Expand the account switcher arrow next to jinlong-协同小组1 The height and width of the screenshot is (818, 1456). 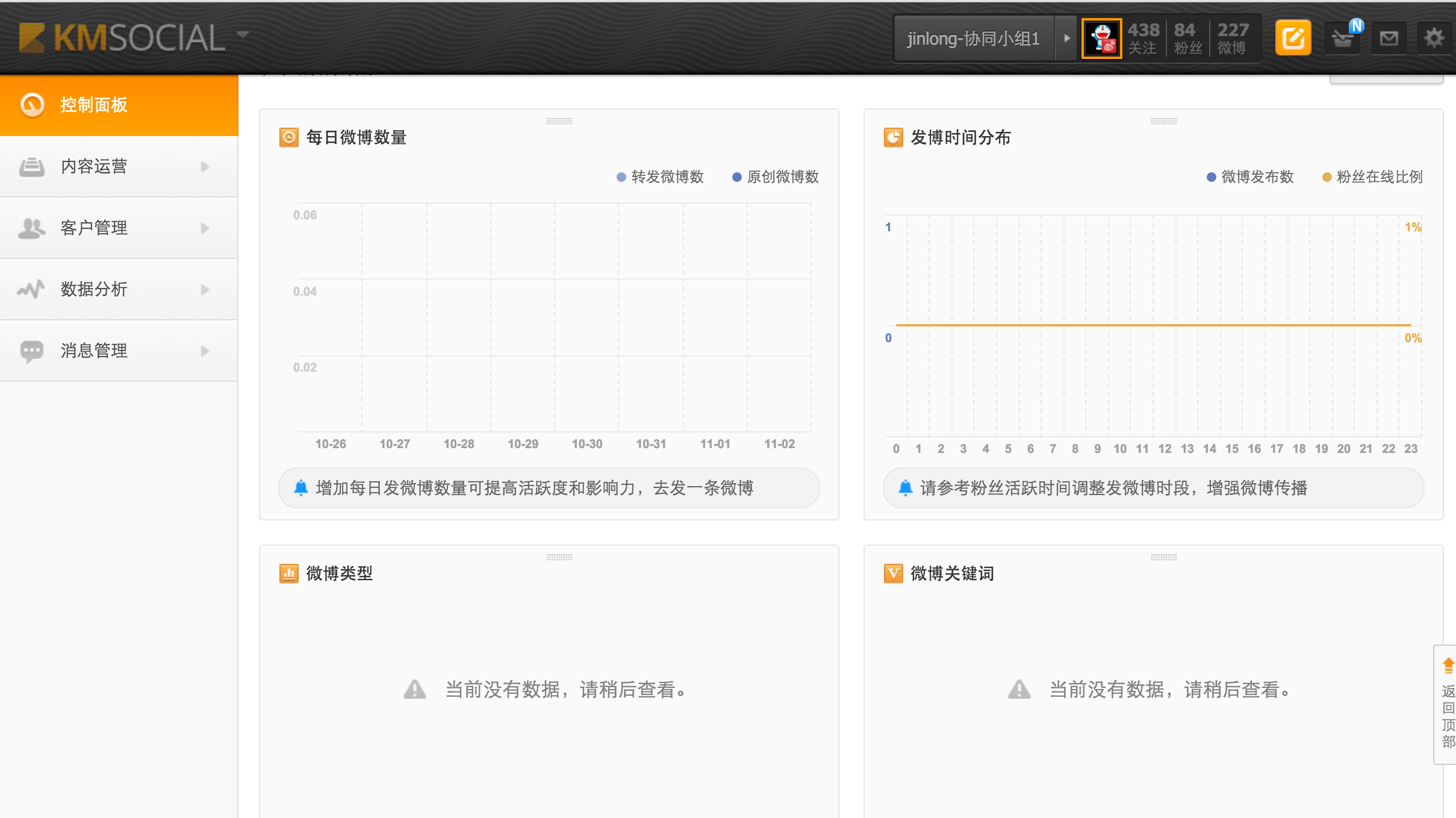tap(1066, 38)
